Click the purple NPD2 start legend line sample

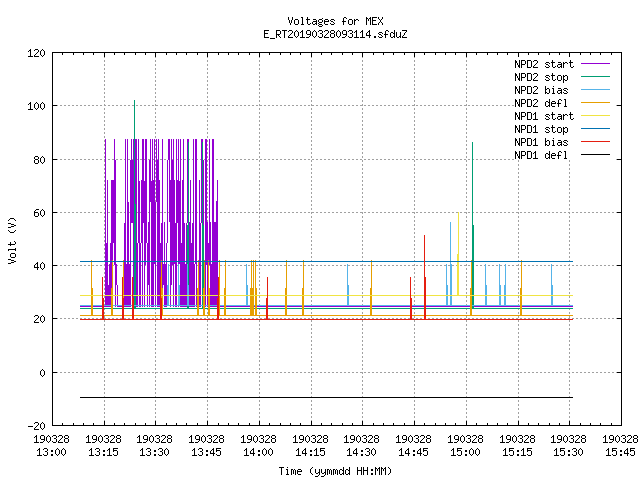pos(595,64)
